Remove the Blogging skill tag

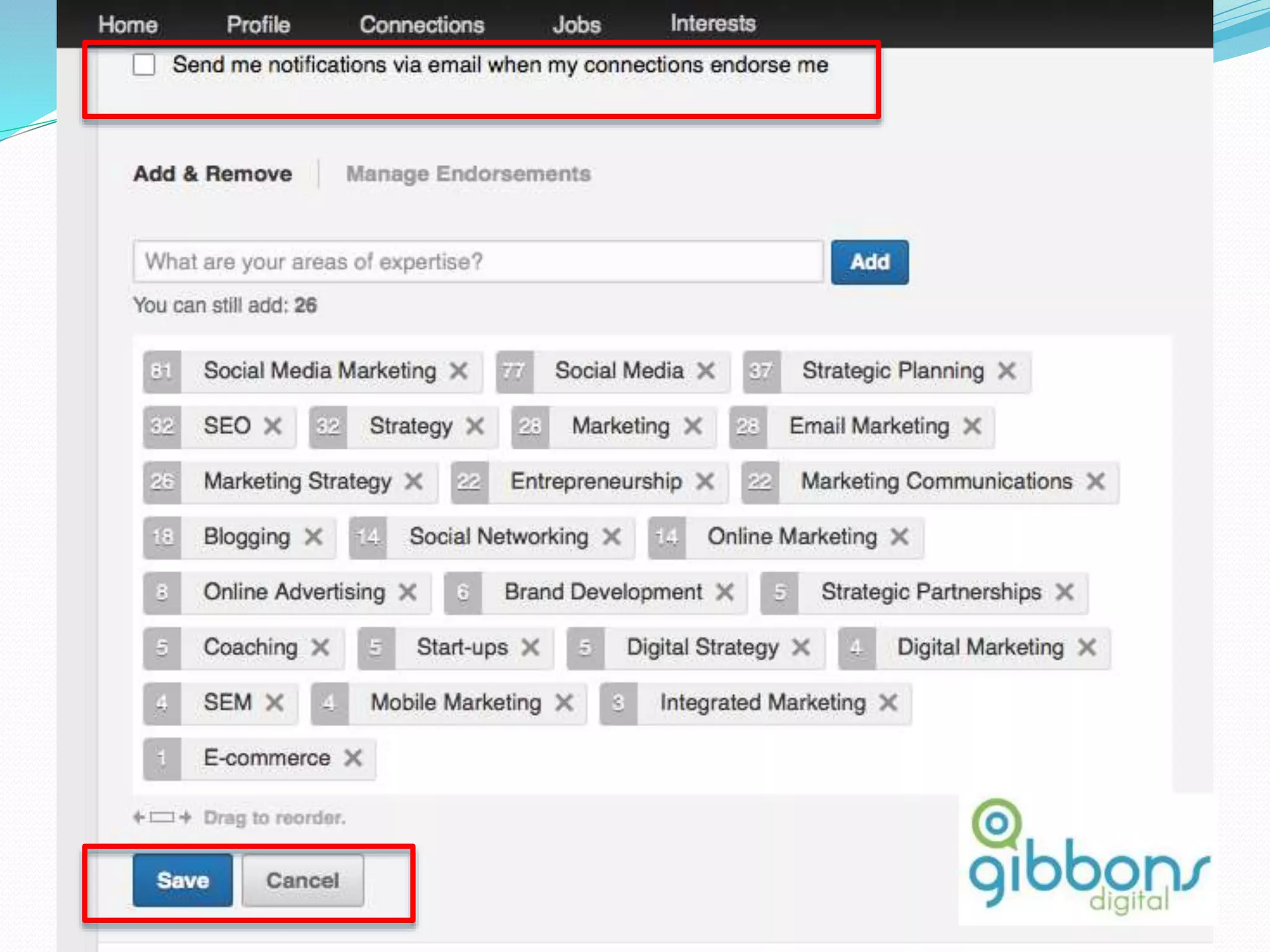coord(314,537)
